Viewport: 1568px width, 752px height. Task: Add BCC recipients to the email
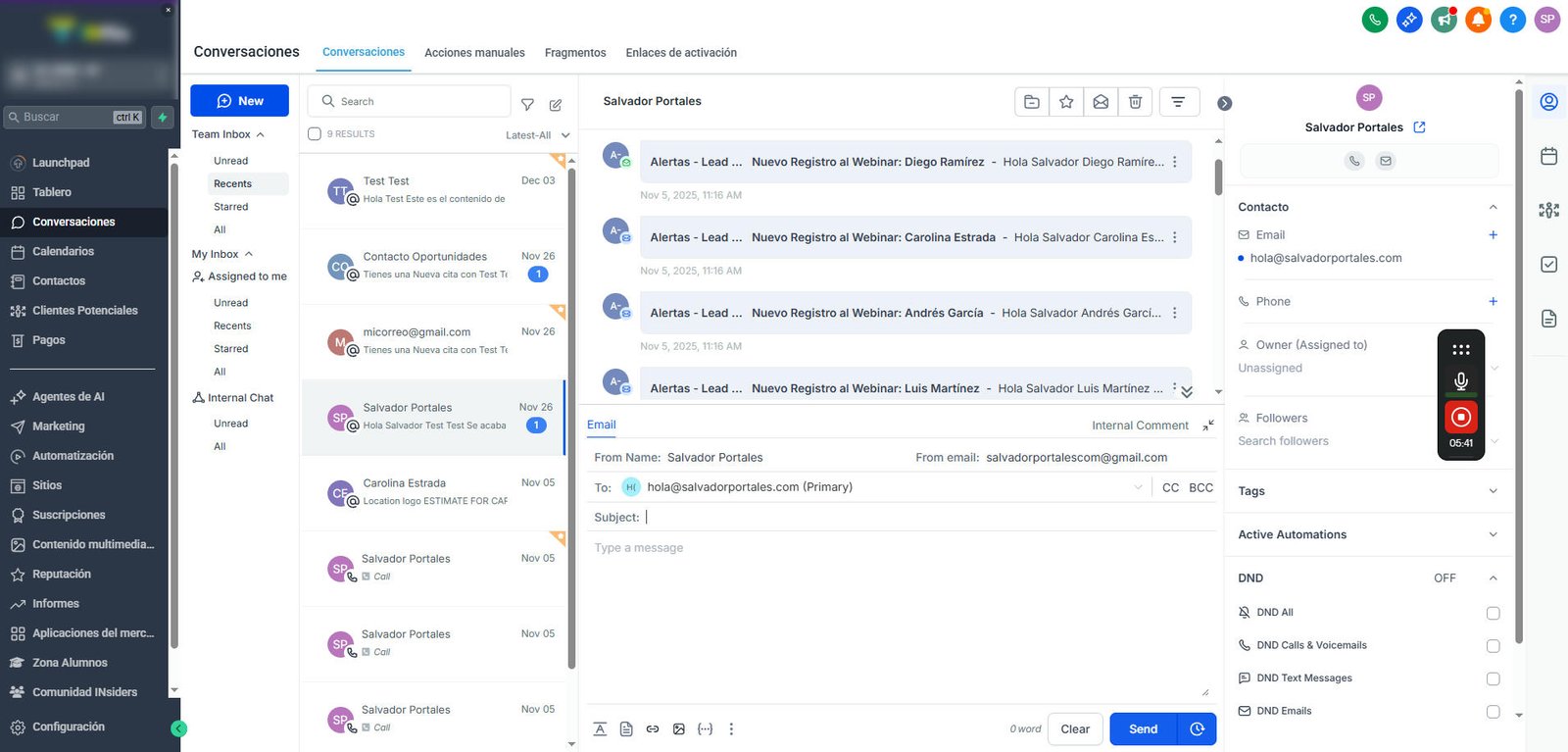1200,487
